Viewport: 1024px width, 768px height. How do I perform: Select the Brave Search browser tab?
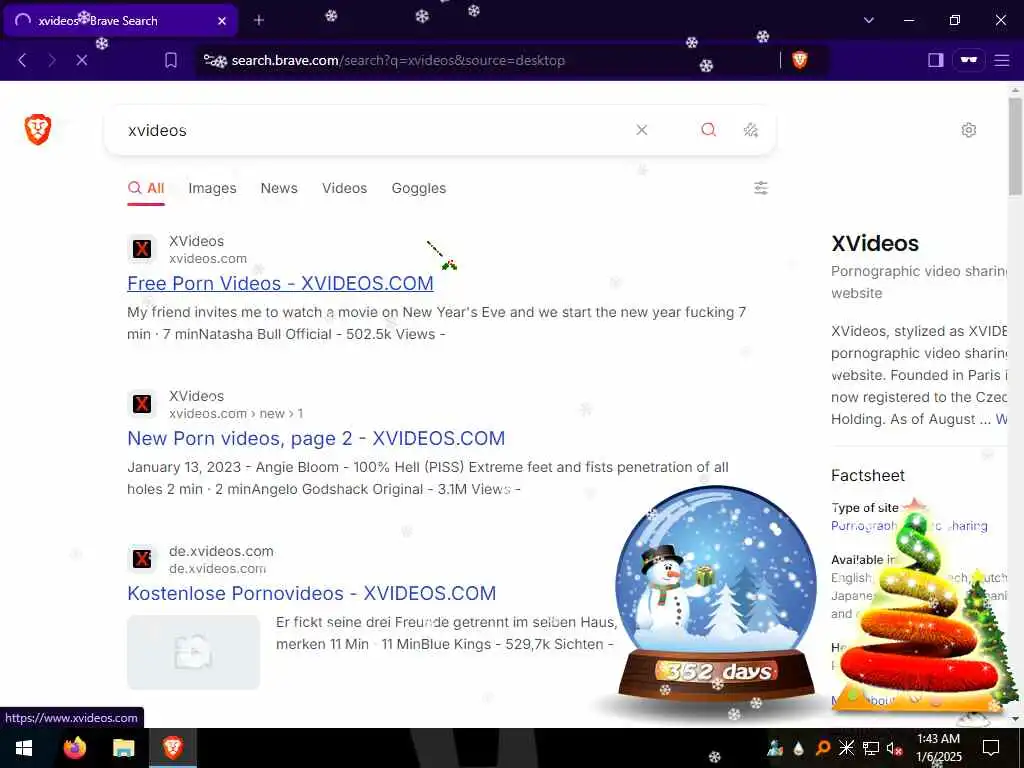[120, 21]
